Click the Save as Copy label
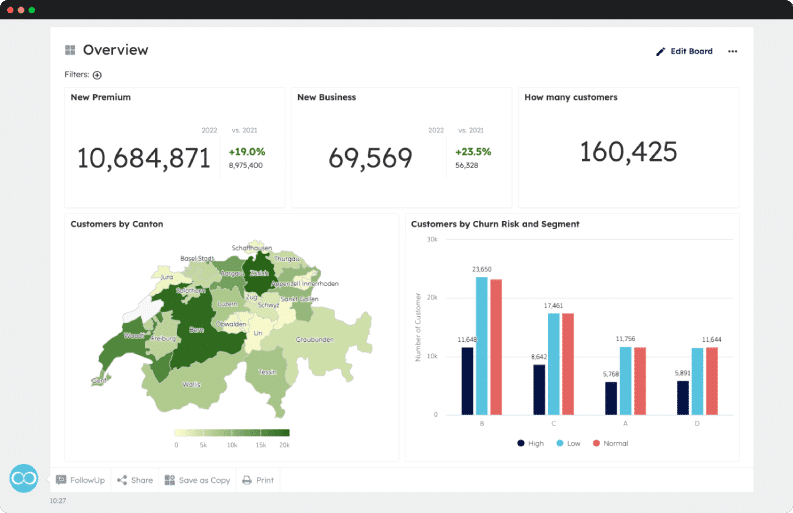Image resolution: width=793 pixels, height=513 pixels. [x=204, y=480]
